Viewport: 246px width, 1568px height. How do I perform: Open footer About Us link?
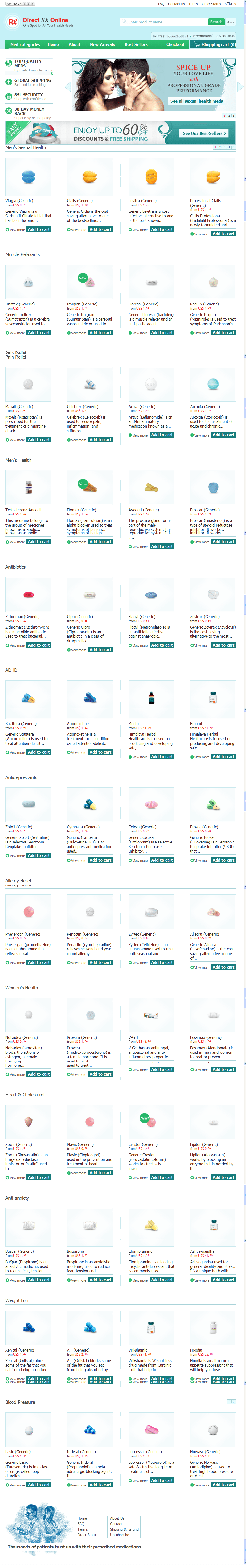117,1518
